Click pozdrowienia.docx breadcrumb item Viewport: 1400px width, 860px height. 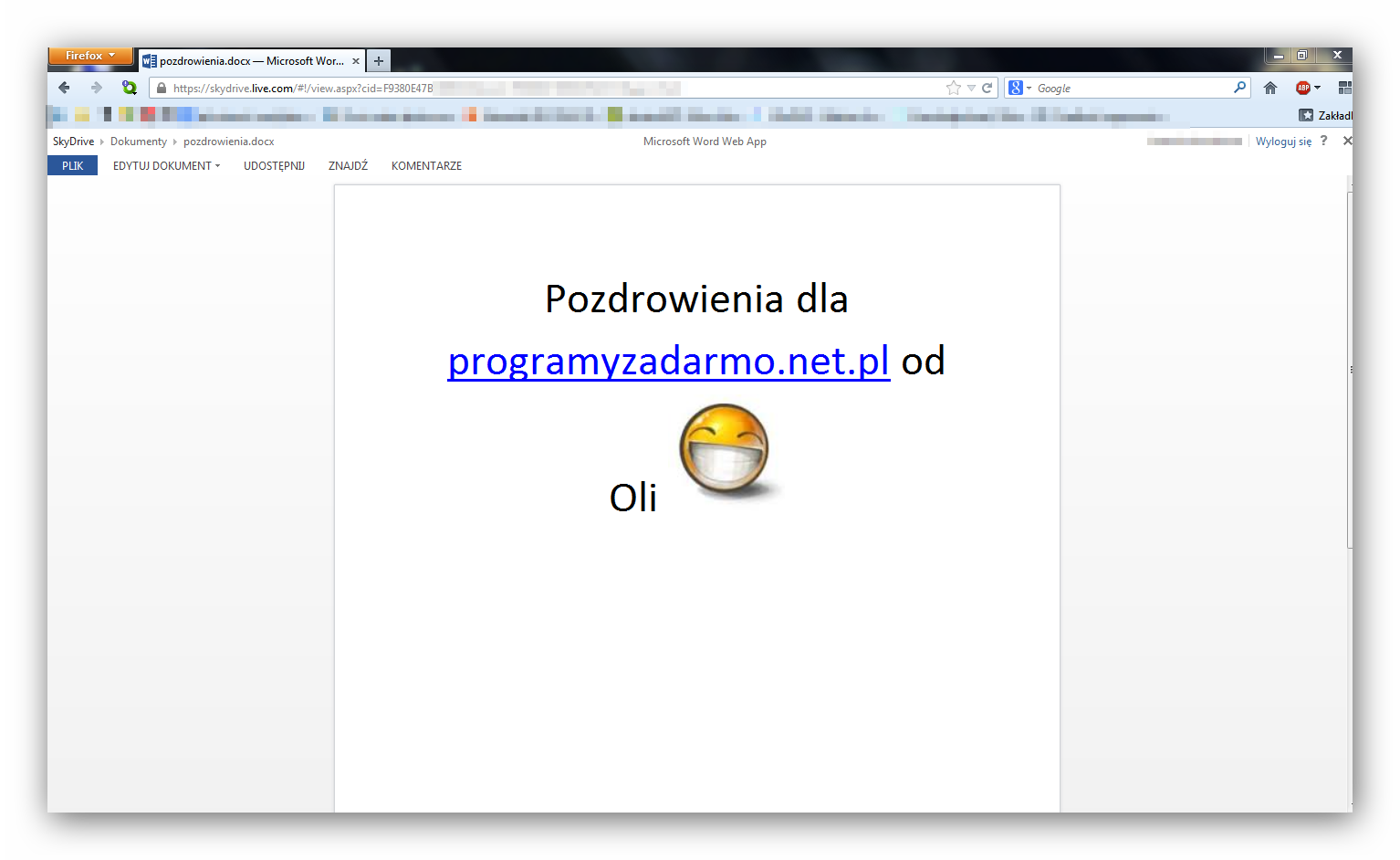(x=228, y=142)
